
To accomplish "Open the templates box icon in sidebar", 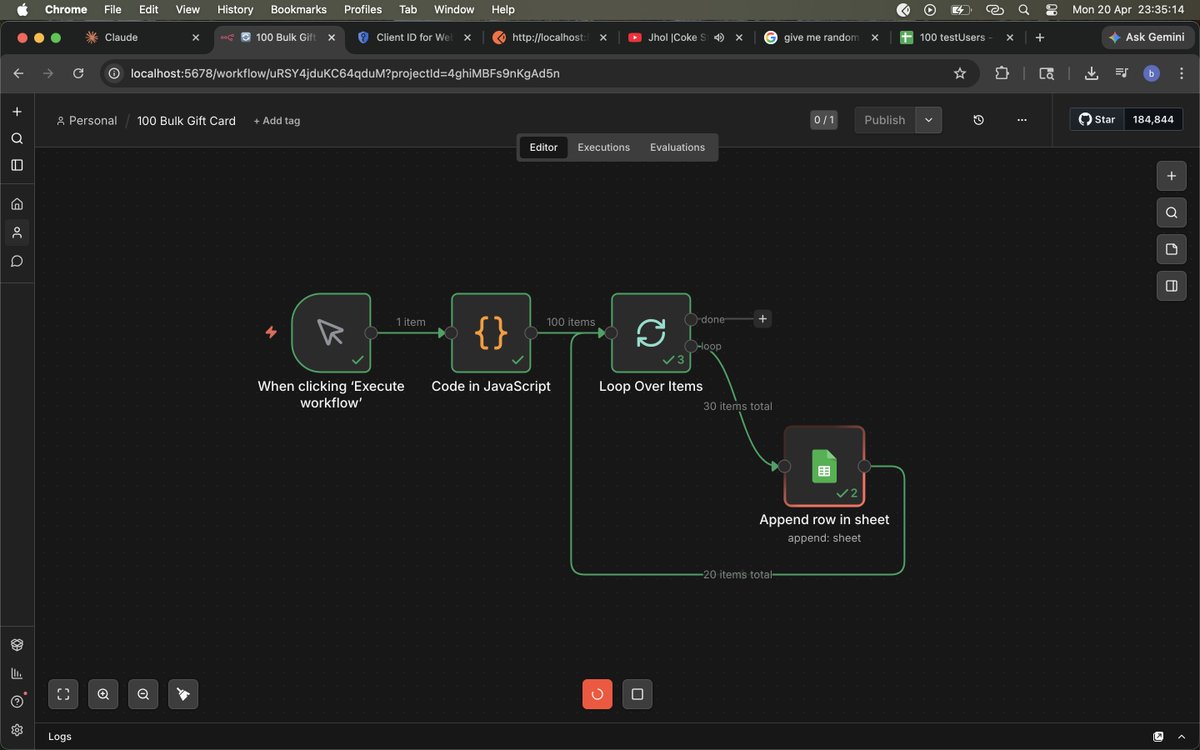I will click(17, 645).
